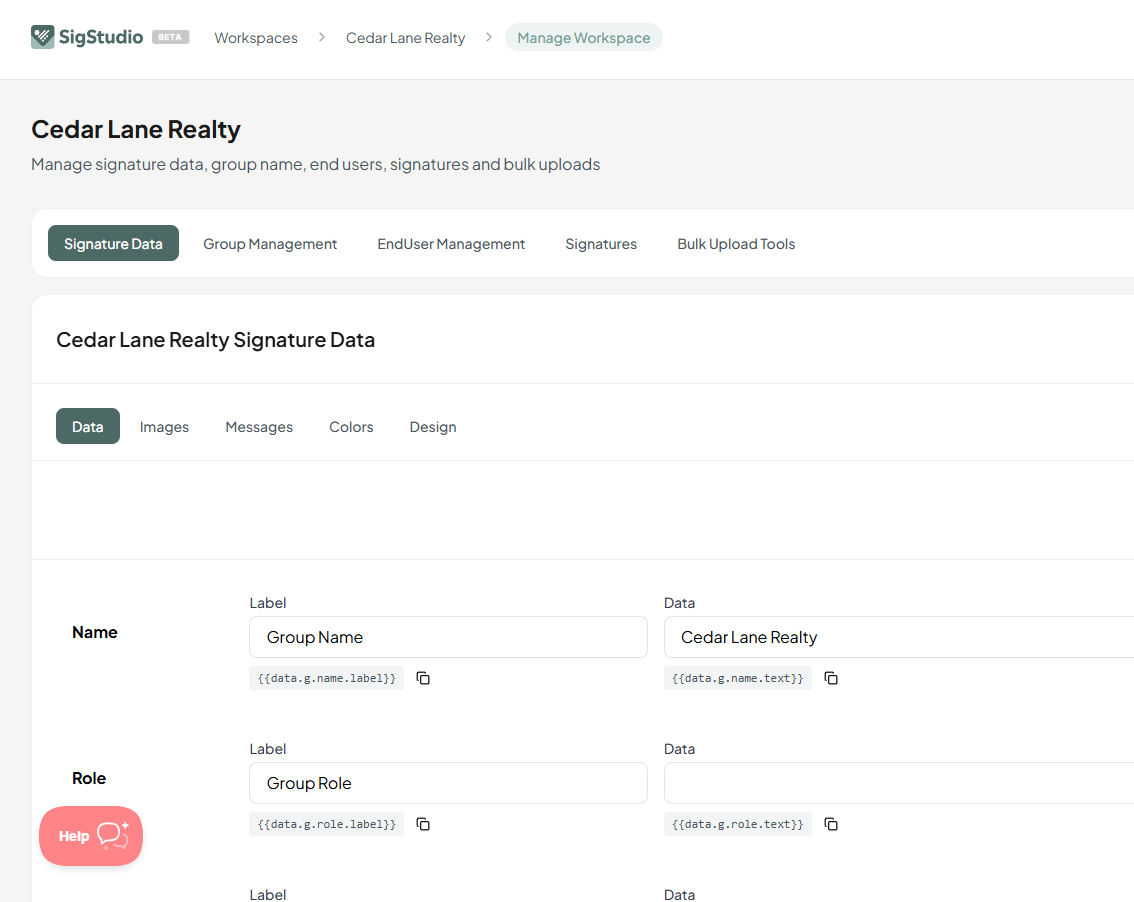Image resolution: width=1134 pixels, height=902 pixels.
Task: Edit the Cedar Lane Realty data field
Action: [x=899, y=637]
